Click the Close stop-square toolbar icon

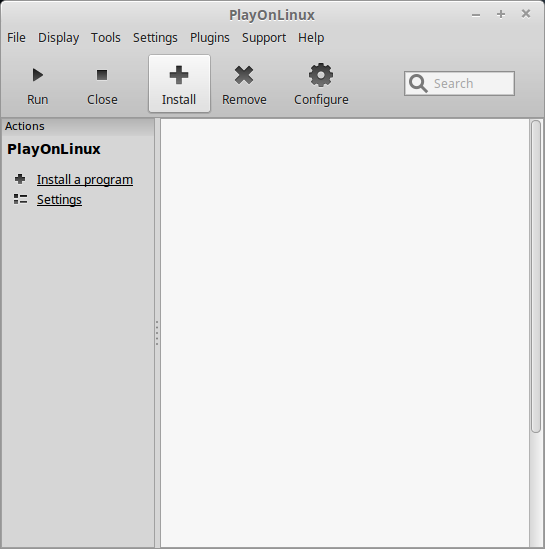102,75
